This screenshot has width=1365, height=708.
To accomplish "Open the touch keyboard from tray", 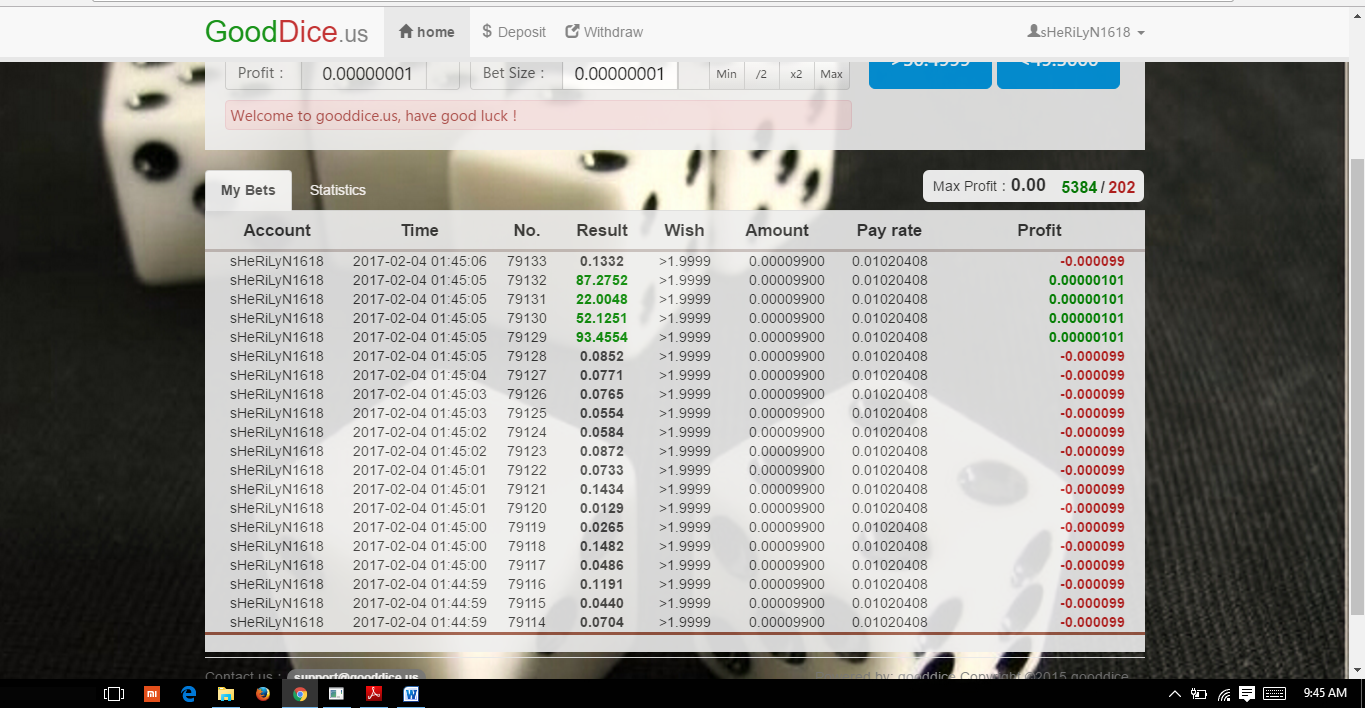I will pos(1274,693).
